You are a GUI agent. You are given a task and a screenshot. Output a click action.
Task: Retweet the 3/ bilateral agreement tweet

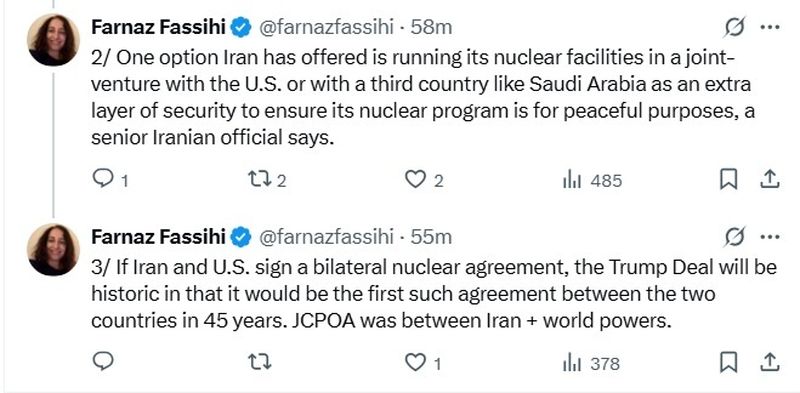pyautogui.click(x=260, y=362)
